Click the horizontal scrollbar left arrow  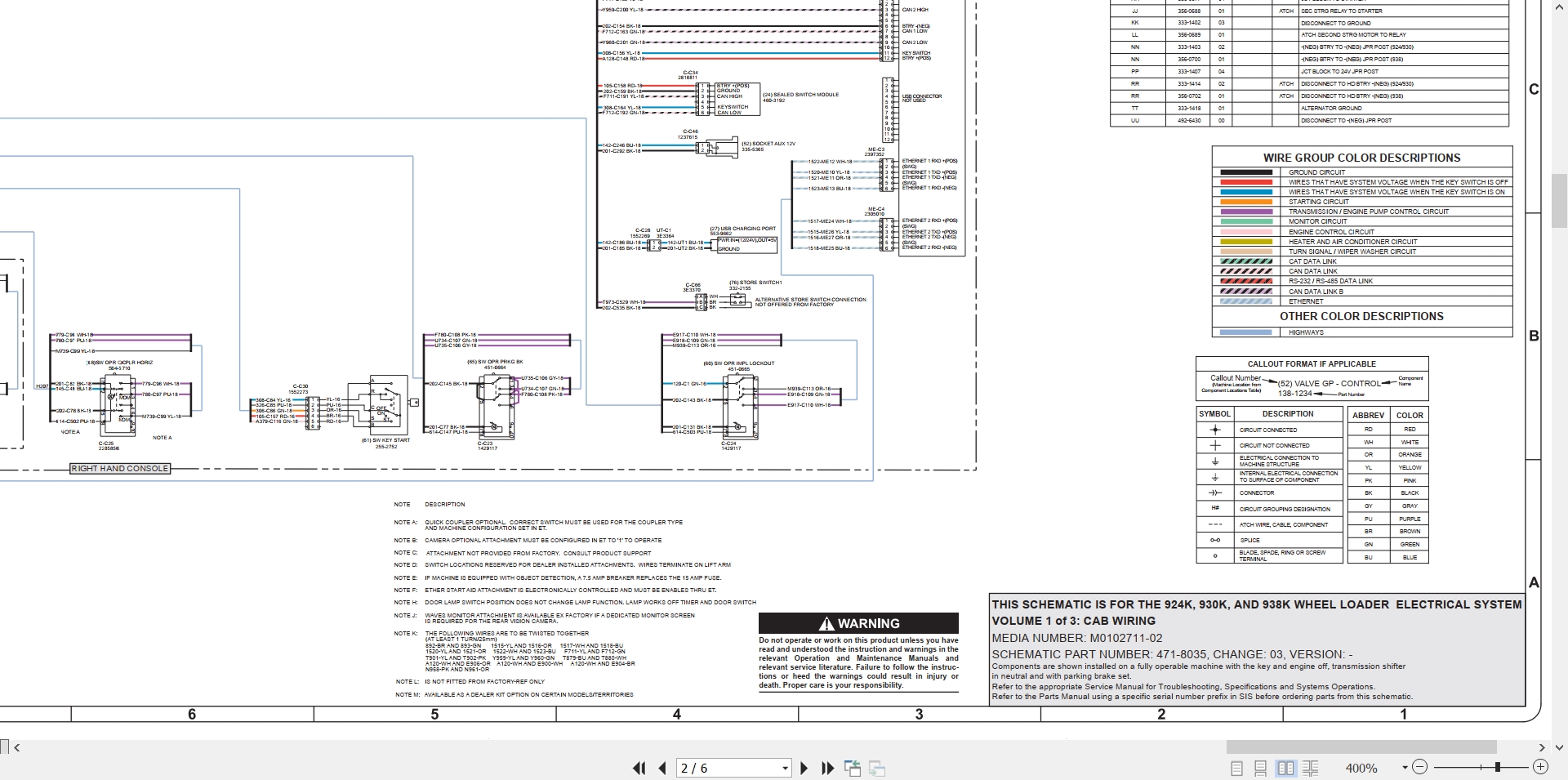tap(17, 747)
